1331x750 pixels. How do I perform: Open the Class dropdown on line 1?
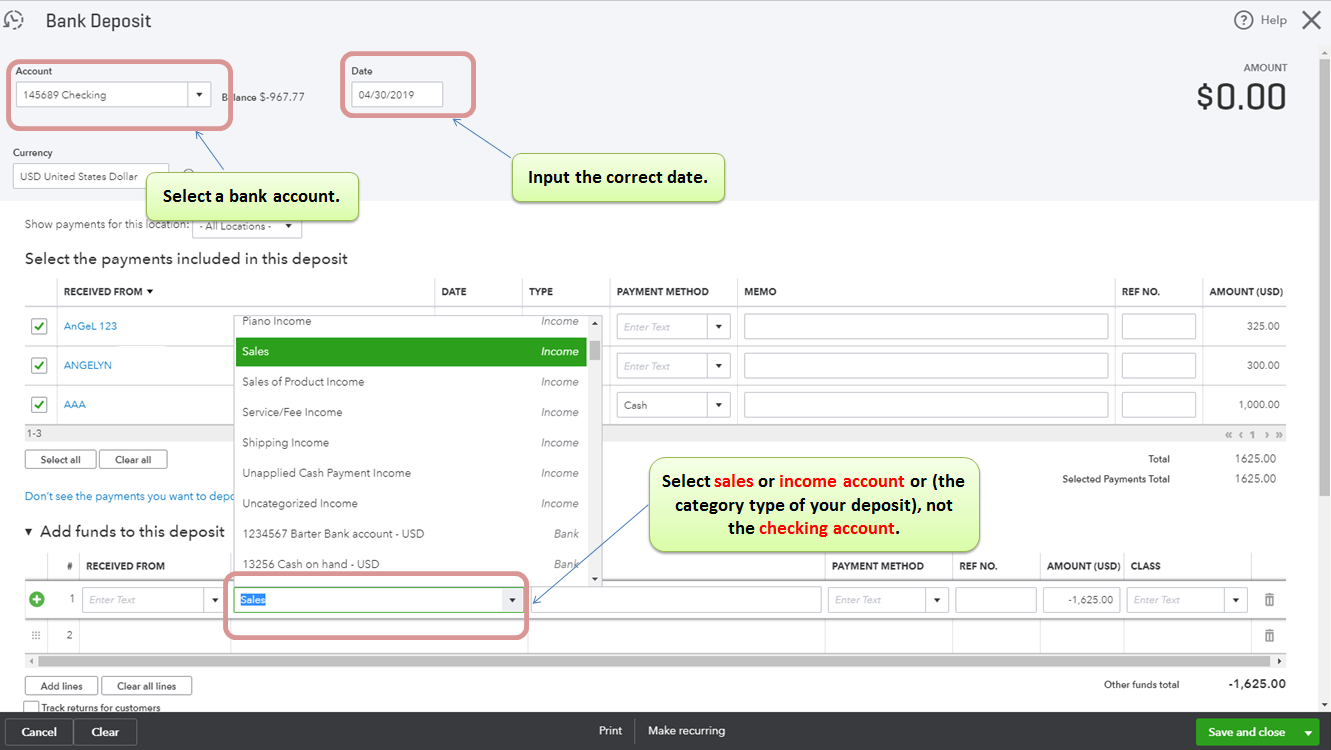coord(1236,600)
